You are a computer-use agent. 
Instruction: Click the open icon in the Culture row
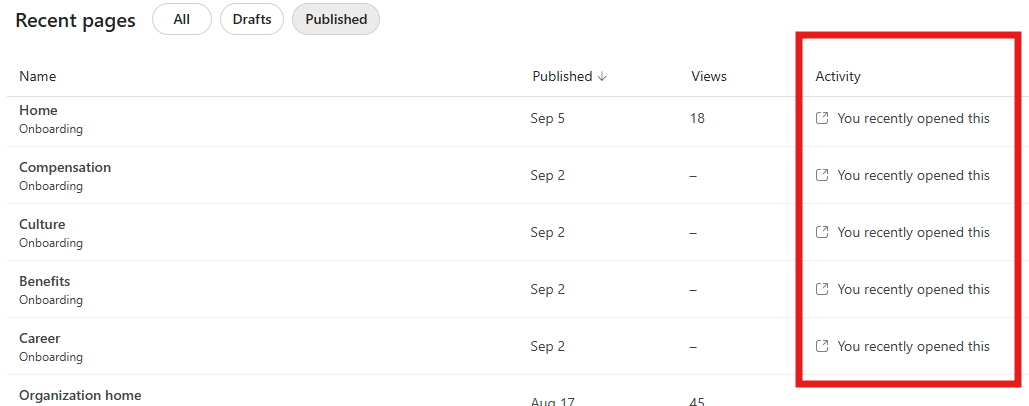pyautogui.click(x=822, y=232)
